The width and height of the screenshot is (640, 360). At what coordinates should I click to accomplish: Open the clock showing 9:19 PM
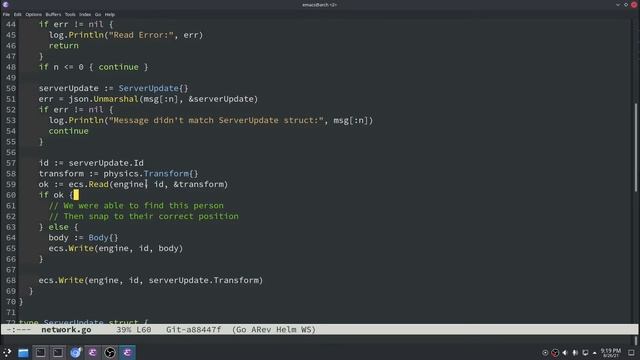pyautogui.click(x=611, y=353)
